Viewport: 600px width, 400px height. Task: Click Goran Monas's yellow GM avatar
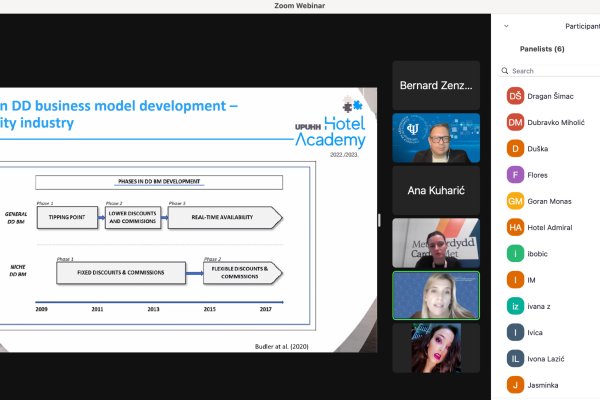click(x=516, y=201)
